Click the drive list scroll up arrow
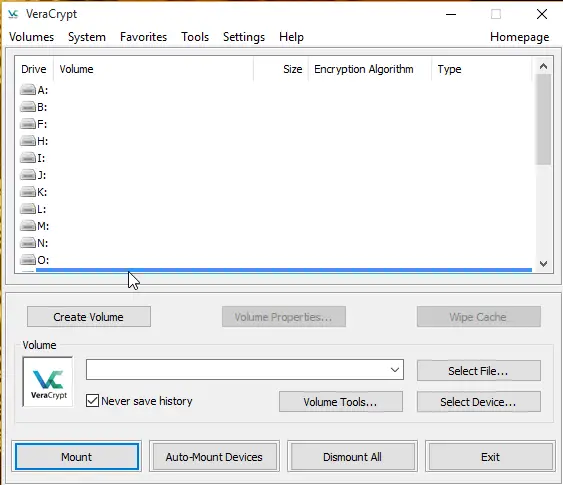Image resolution: width=563 pixels, height=485 pixels. (x=543, y=66)
